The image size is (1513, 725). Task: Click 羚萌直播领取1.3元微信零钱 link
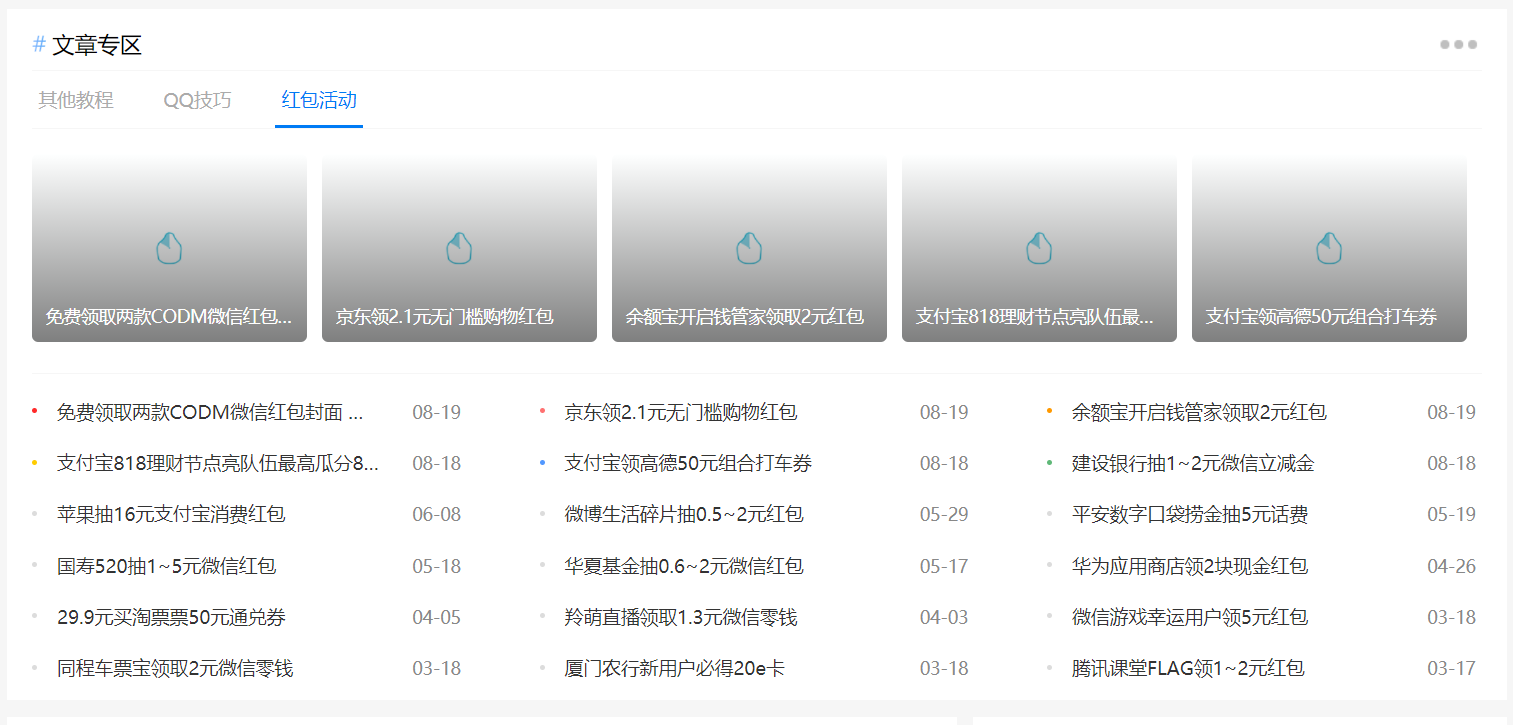coord(681,617)
